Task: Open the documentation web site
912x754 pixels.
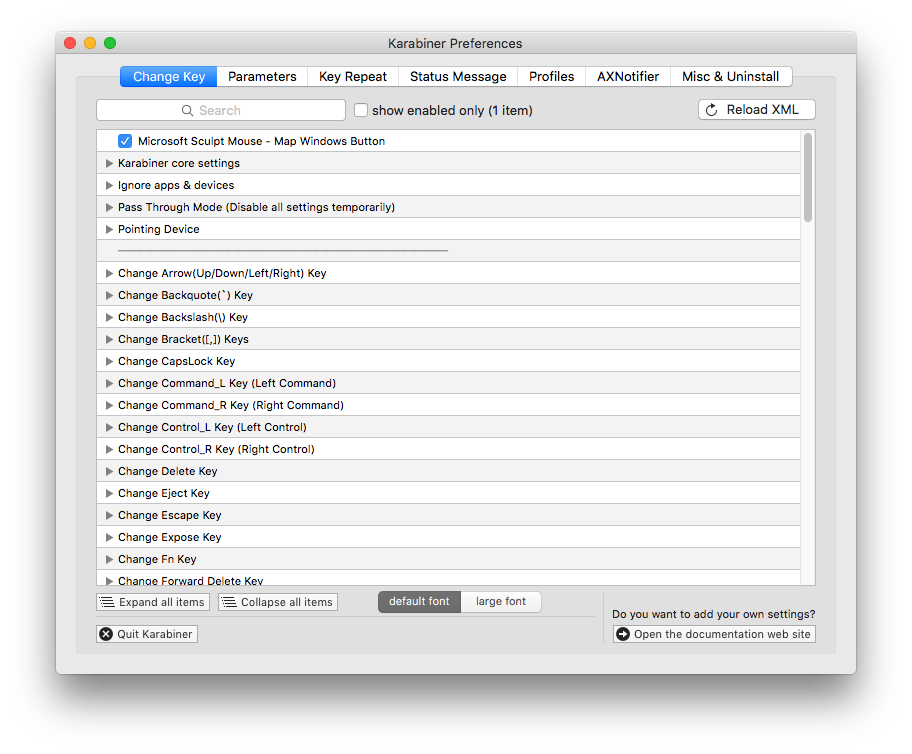Action: point(714,634)
